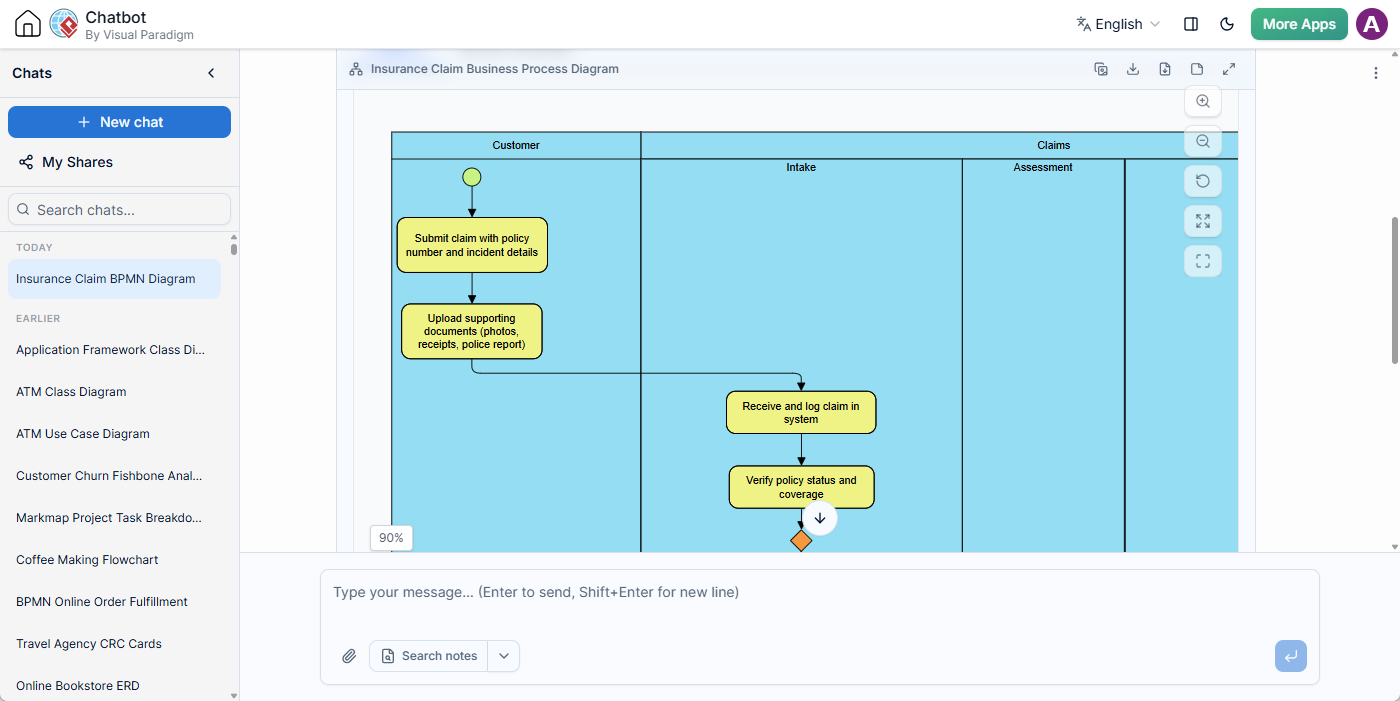The width and height of the screenshot is (1400, 701).
Task: Click the Customer lane header
Action: [x=516, y=145]
